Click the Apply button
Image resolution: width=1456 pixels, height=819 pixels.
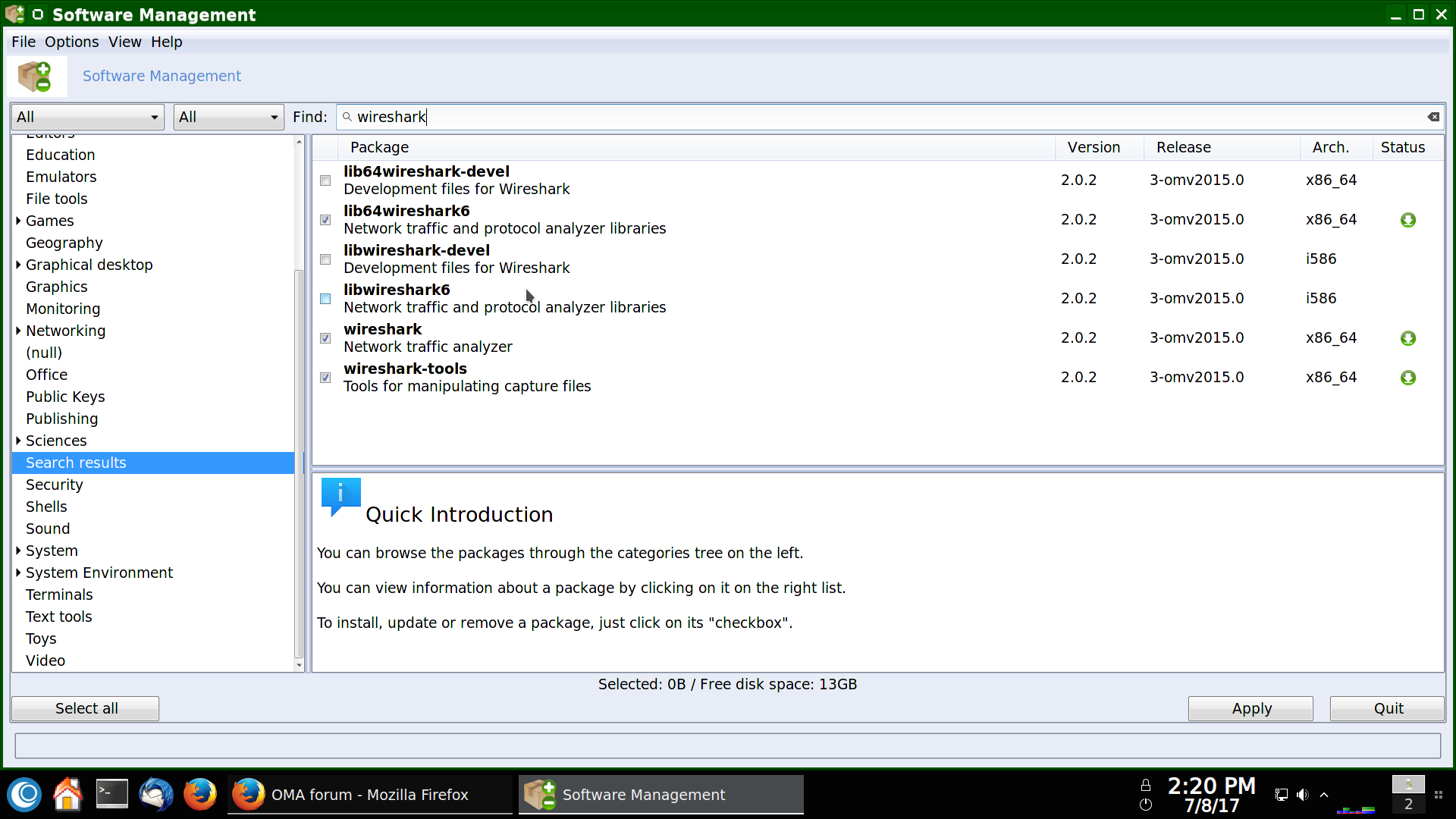[x=1250, y=708]
